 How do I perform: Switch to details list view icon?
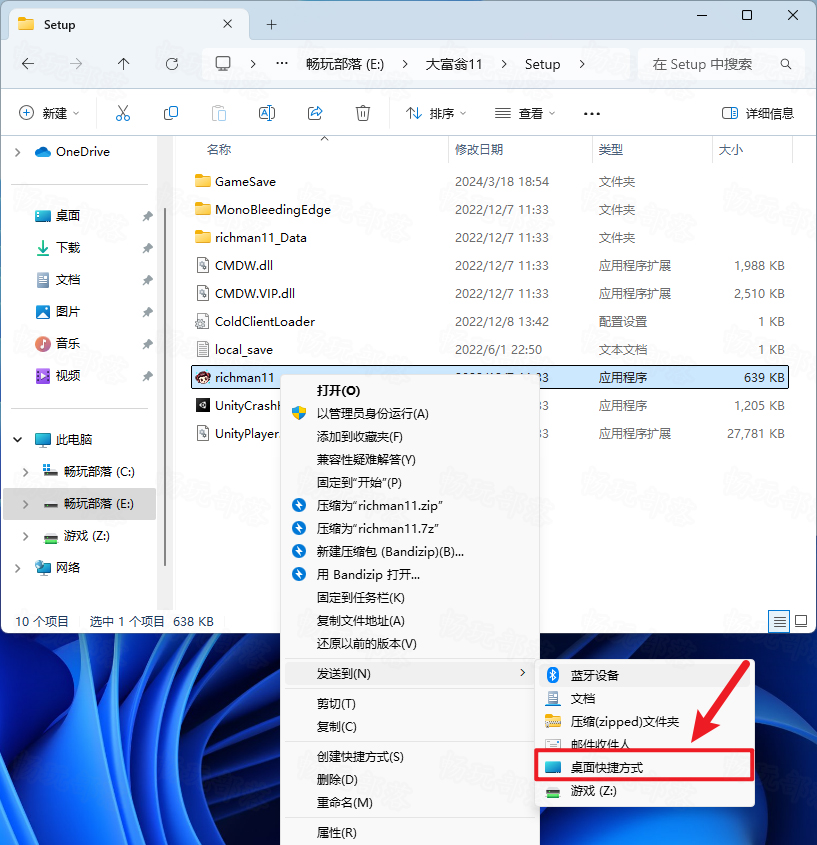(x=779, y=621)
